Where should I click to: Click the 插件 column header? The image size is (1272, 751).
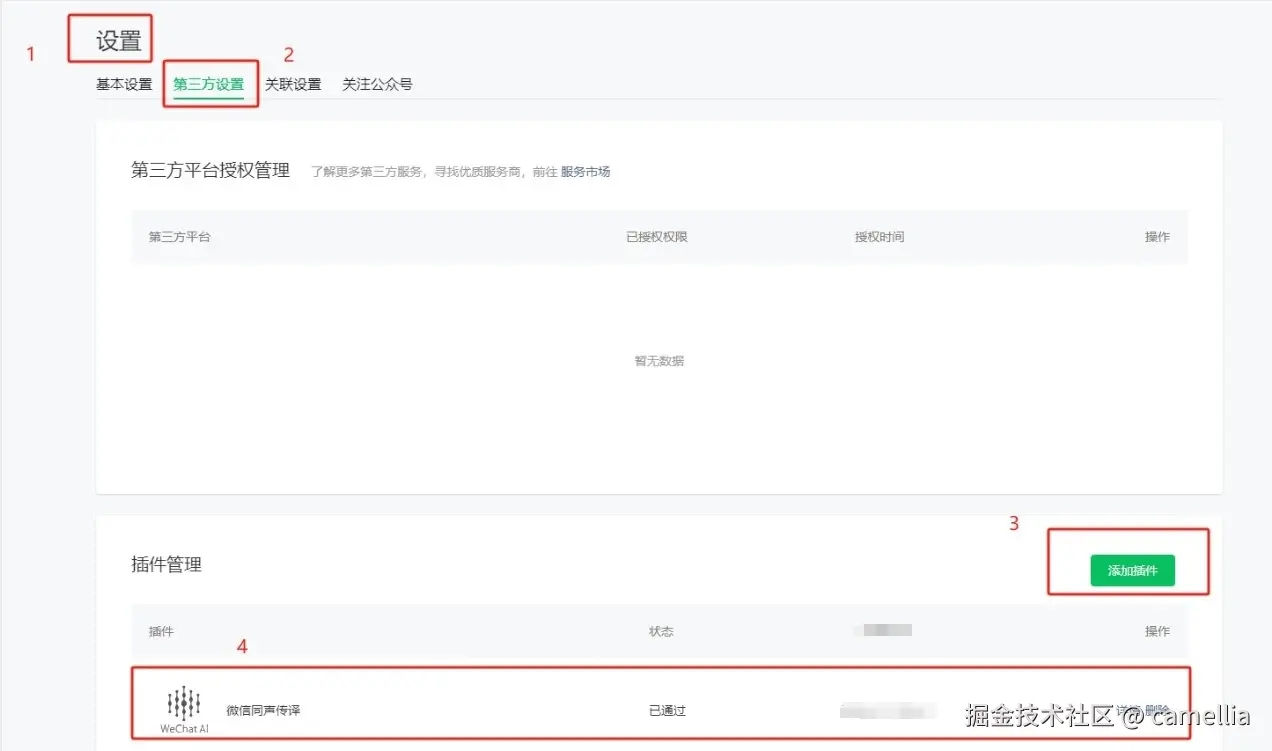click(x=161, y=632)
